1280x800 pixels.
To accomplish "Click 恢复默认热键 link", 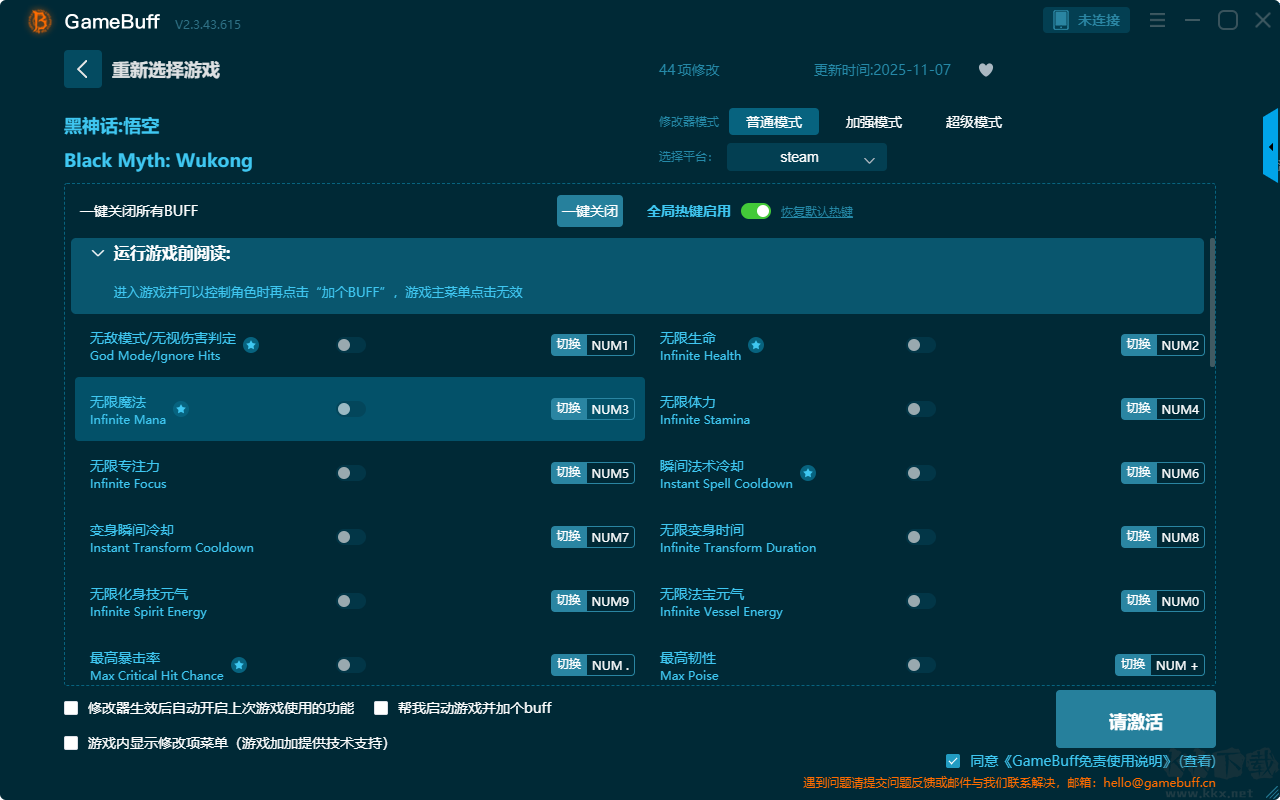I will pyautogui.click(x=817, y=212).
